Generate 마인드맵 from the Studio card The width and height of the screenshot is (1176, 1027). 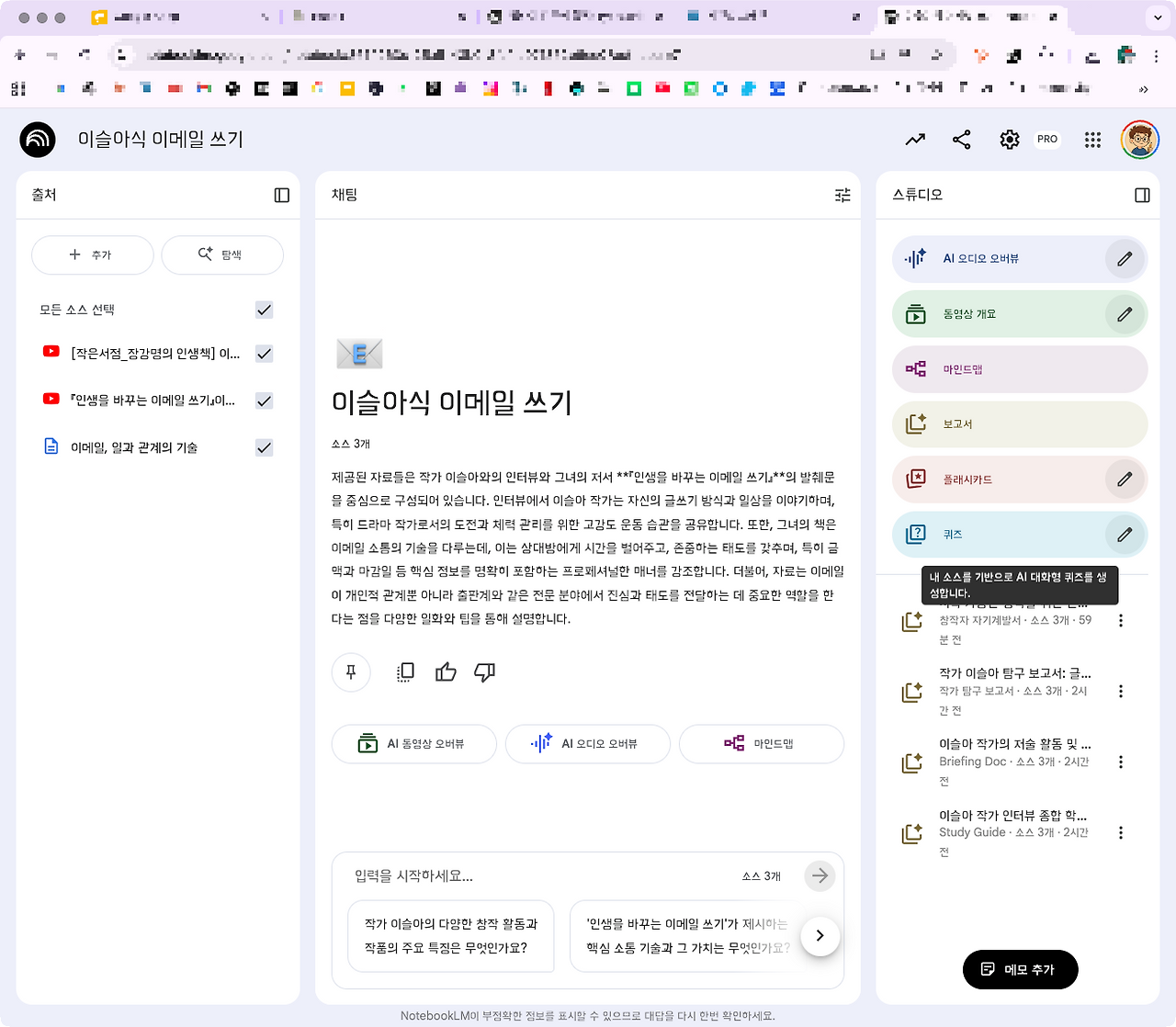click(1020, 369)
